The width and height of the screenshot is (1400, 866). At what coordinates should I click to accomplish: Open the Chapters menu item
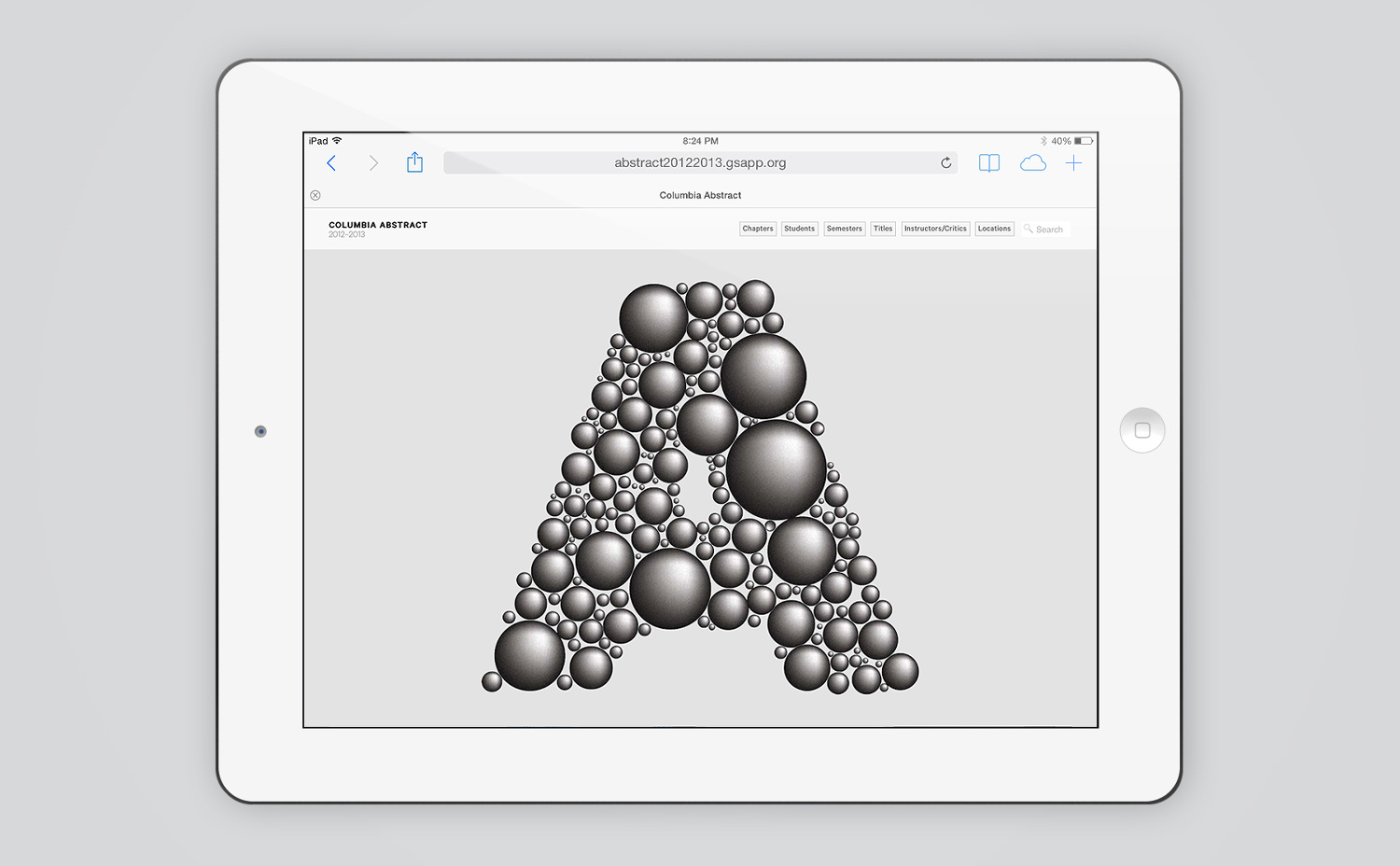758,229
